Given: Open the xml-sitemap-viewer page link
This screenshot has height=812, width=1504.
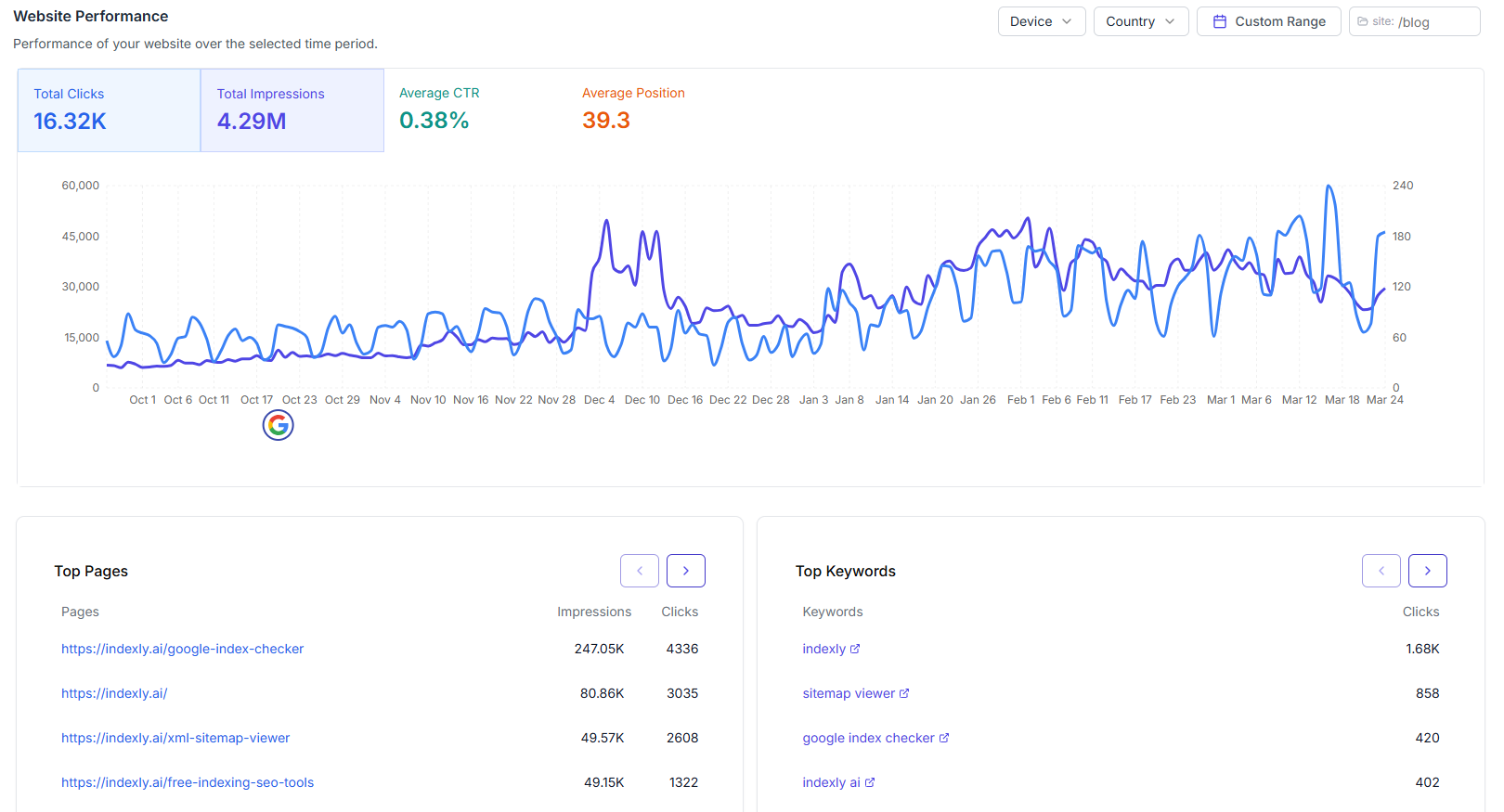Looking at the screenshot, I should [175, 738].
